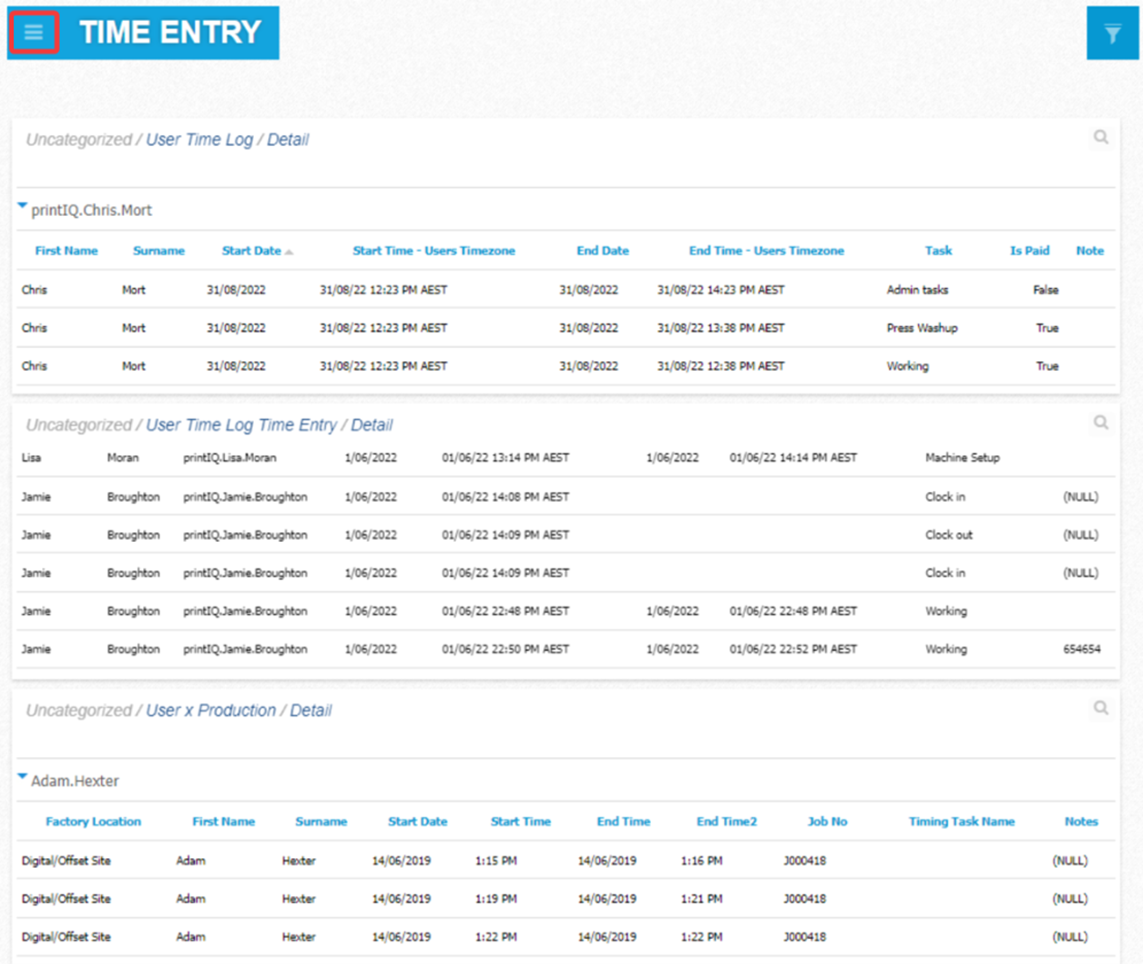Open the filter funnel button
This screenshot has height=964, width=1143.
click(1112, 34)
